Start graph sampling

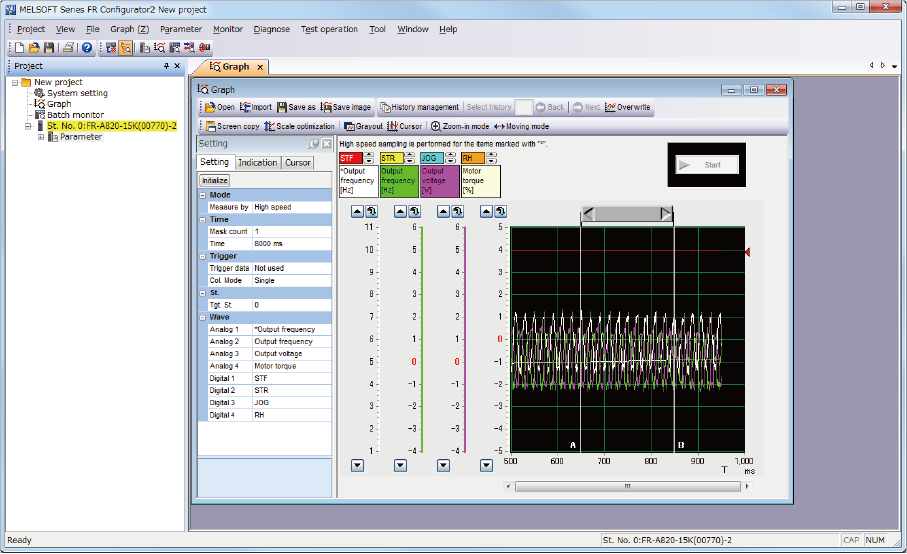[707, 165]
